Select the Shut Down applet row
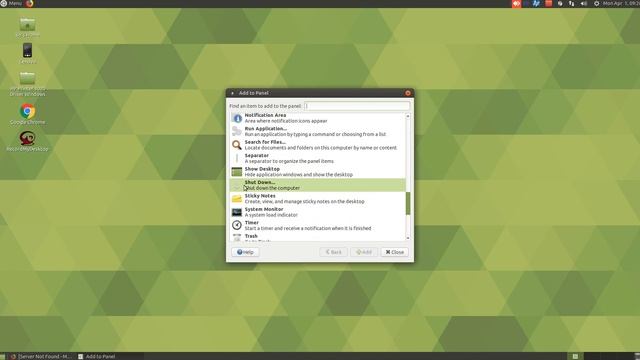Image resolution: width=640 pixels, height=360 pixels. [318, 185]
